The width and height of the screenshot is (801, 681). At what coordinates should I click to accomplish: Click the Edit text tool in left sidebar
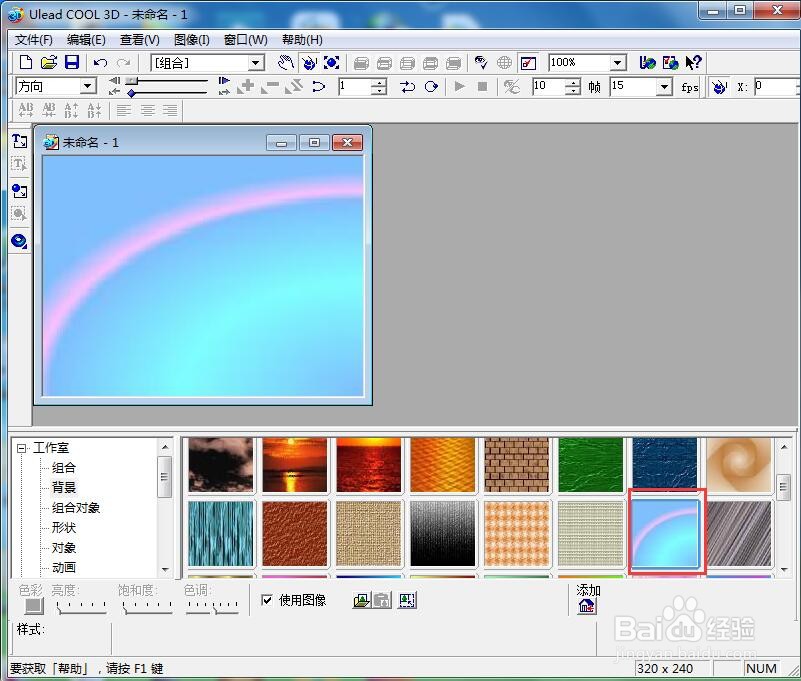click(x=19, y=165)
